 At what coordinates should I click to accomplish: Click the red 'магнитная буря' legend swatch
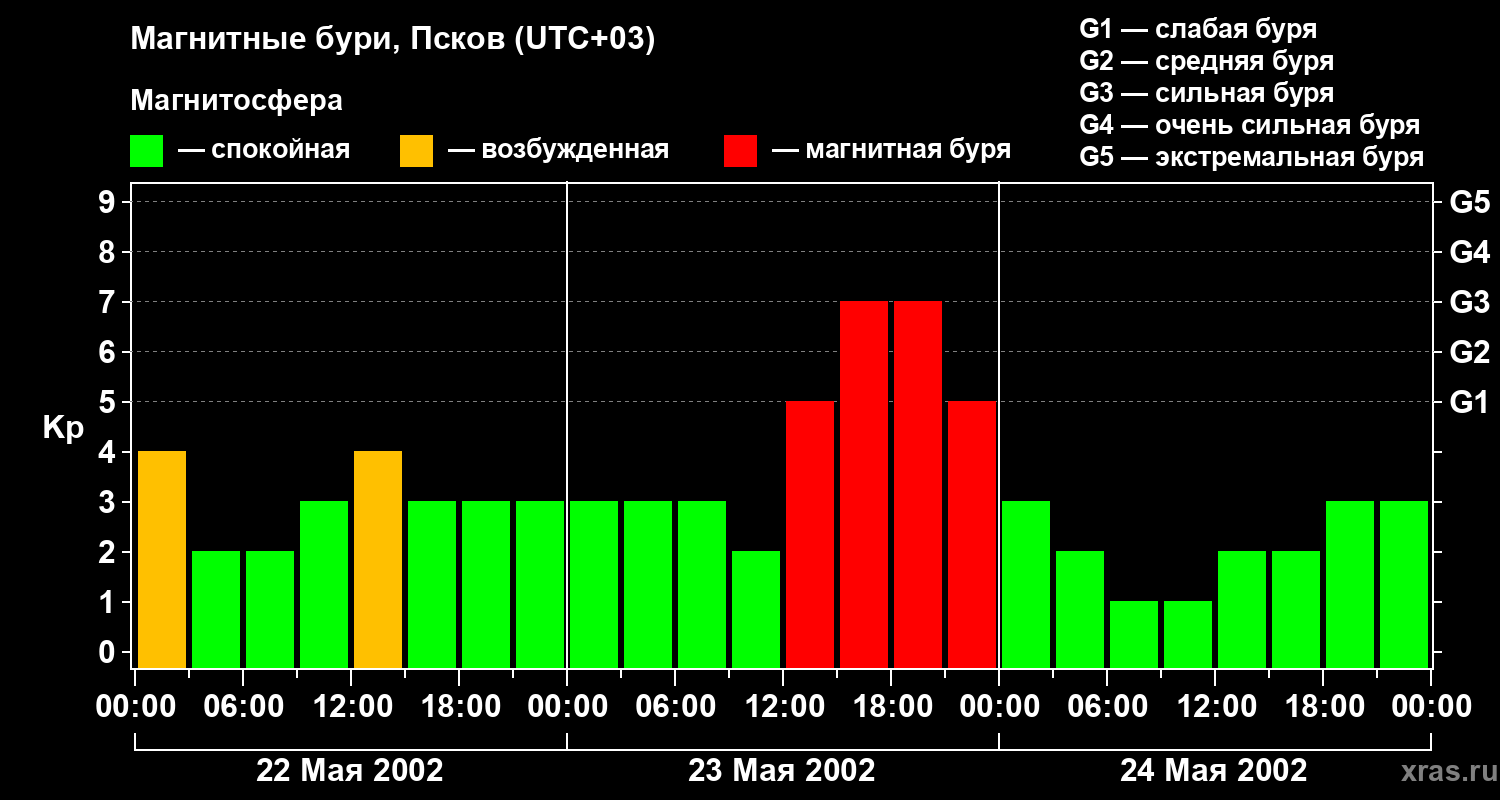[x=740, y=151]
